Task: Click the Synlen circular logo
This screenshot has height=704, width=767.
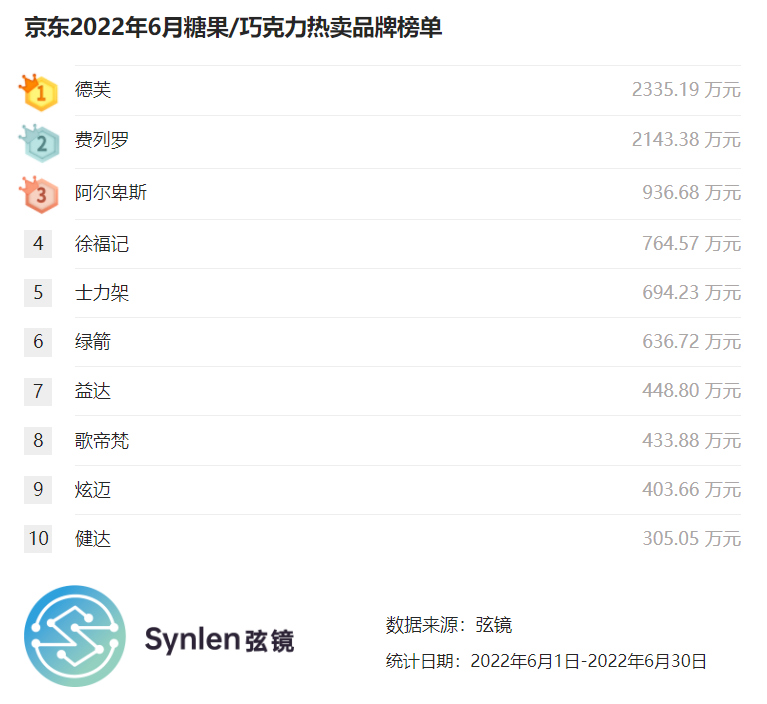Action: pyautogui.click(x=74, y=636)
